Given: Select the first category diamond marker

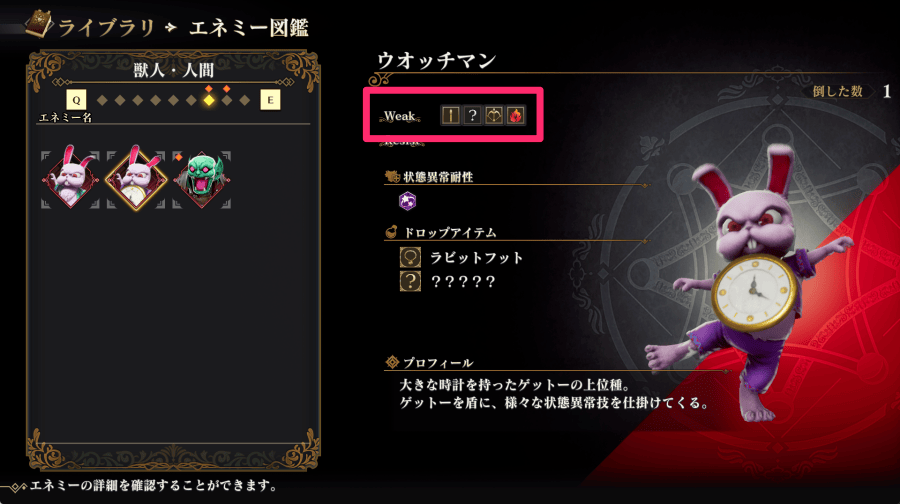Looking at the screenshot, I should point(102,100).
